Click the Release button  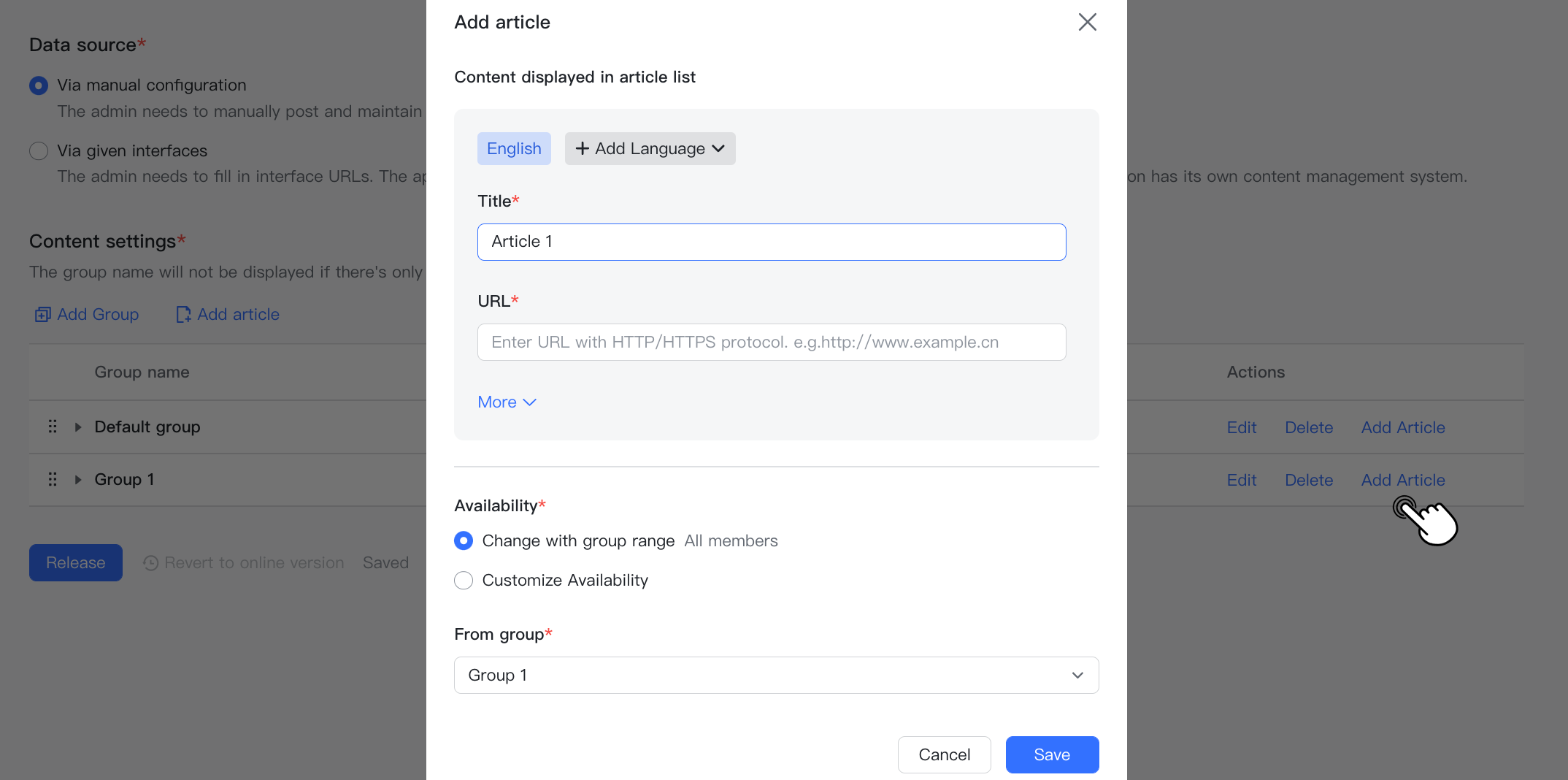(x=75, y=562)
